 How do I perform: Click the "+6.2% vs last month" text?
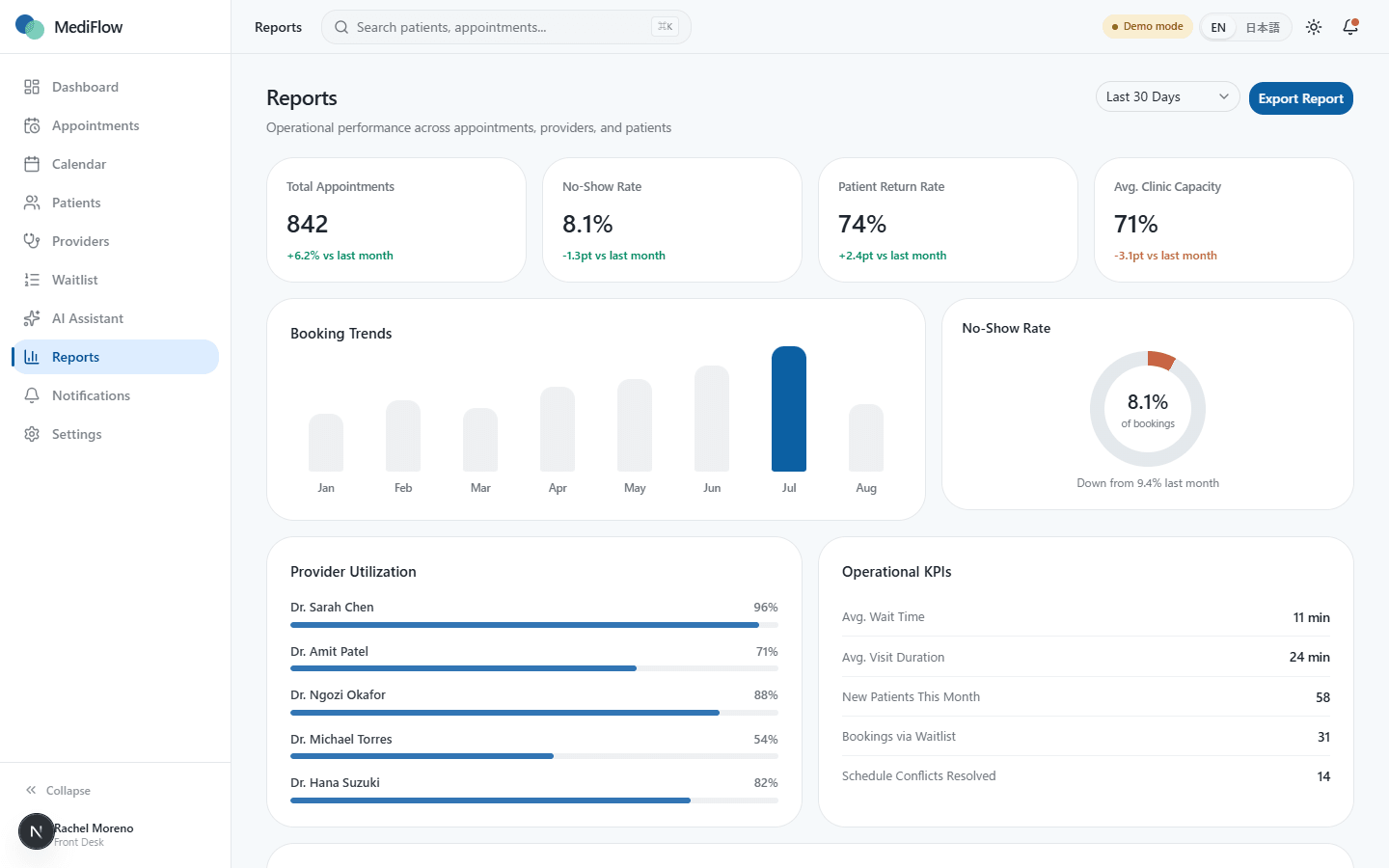click(x=340, y=256)
